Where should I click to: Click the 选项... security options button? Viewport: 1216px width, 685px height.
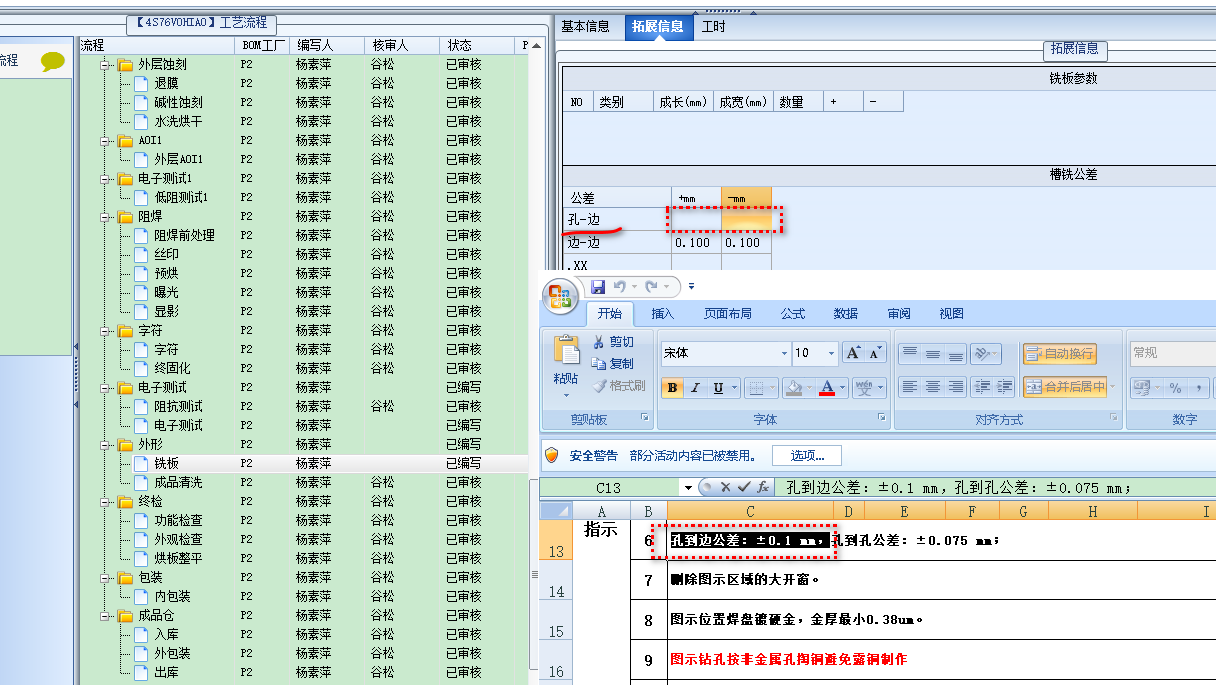pyautogui.click(x=806, y=456)
